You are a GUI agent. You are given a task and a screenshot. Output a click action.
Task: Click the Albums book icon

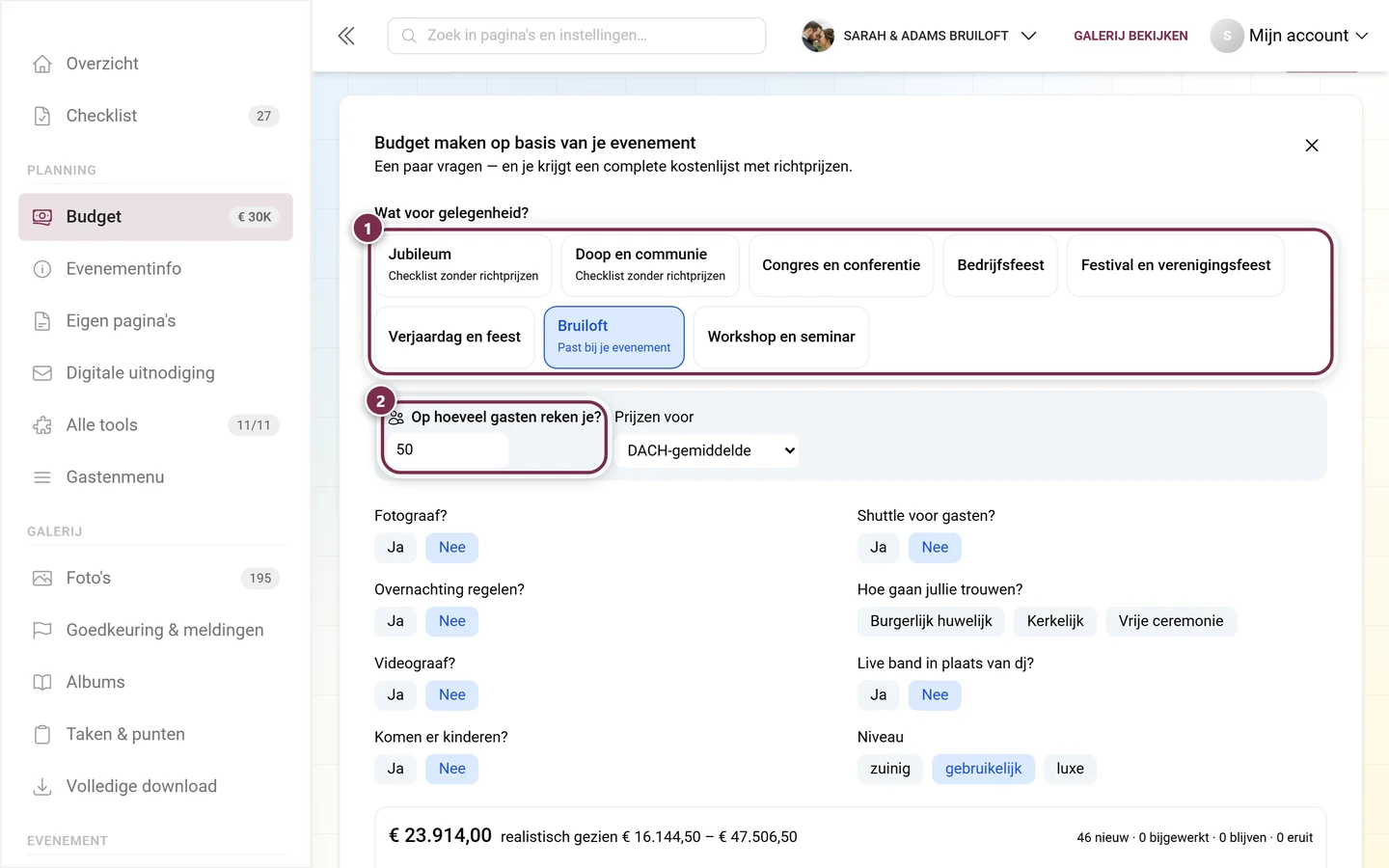pyautogui.click(x=42, y=683)
